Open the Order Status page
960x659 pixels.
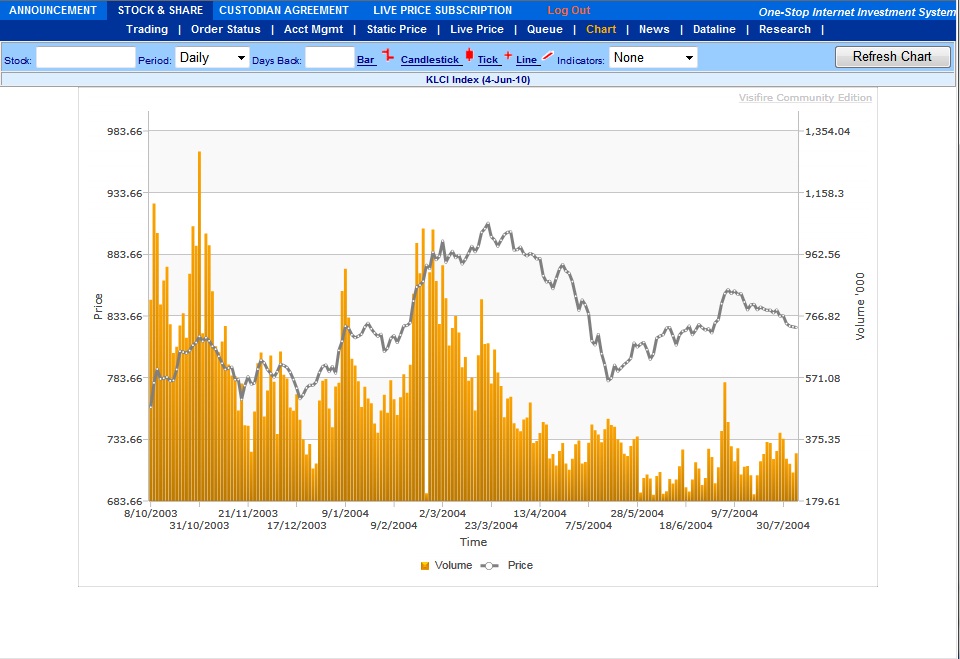click(226, 29)
